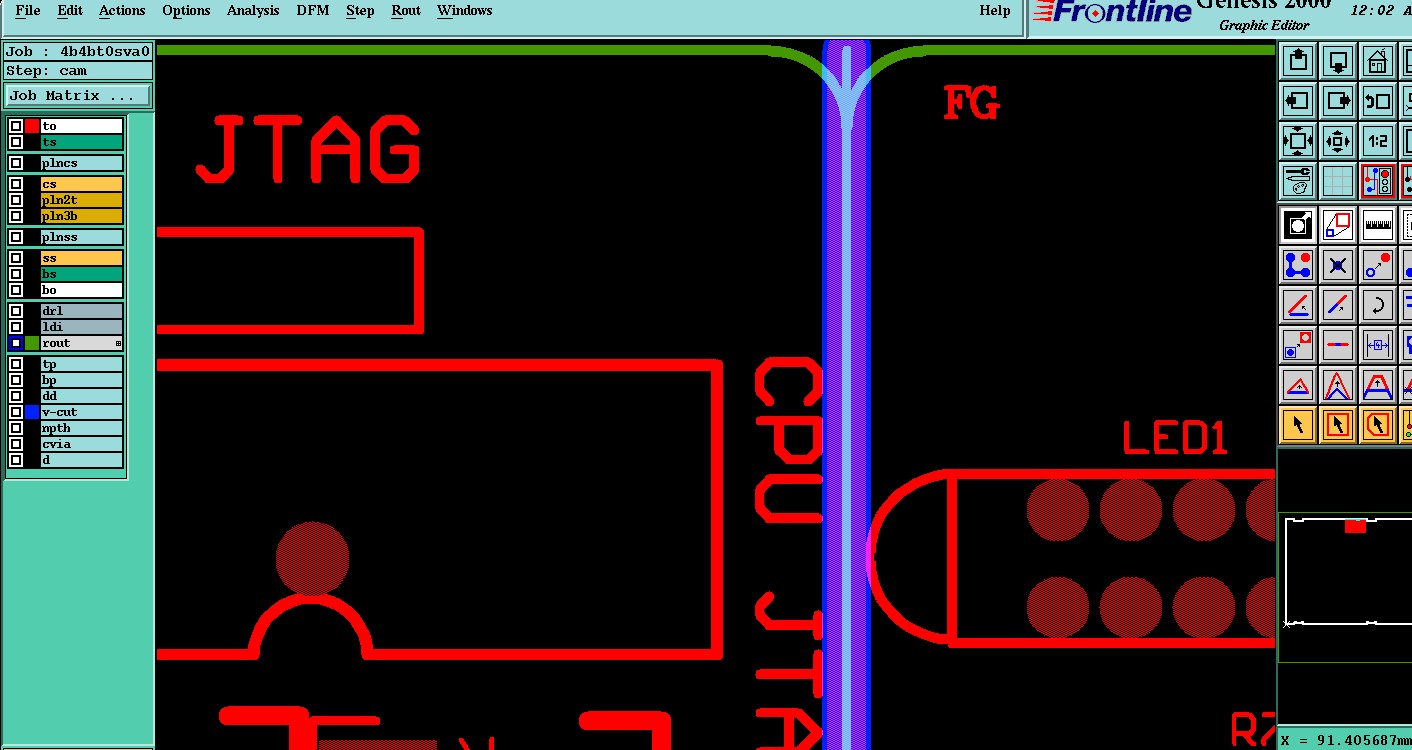The height and width of the screenshot is (750, 1412).
Task: Select the red-blue angle line tool
Action: tap(1297, 305)
